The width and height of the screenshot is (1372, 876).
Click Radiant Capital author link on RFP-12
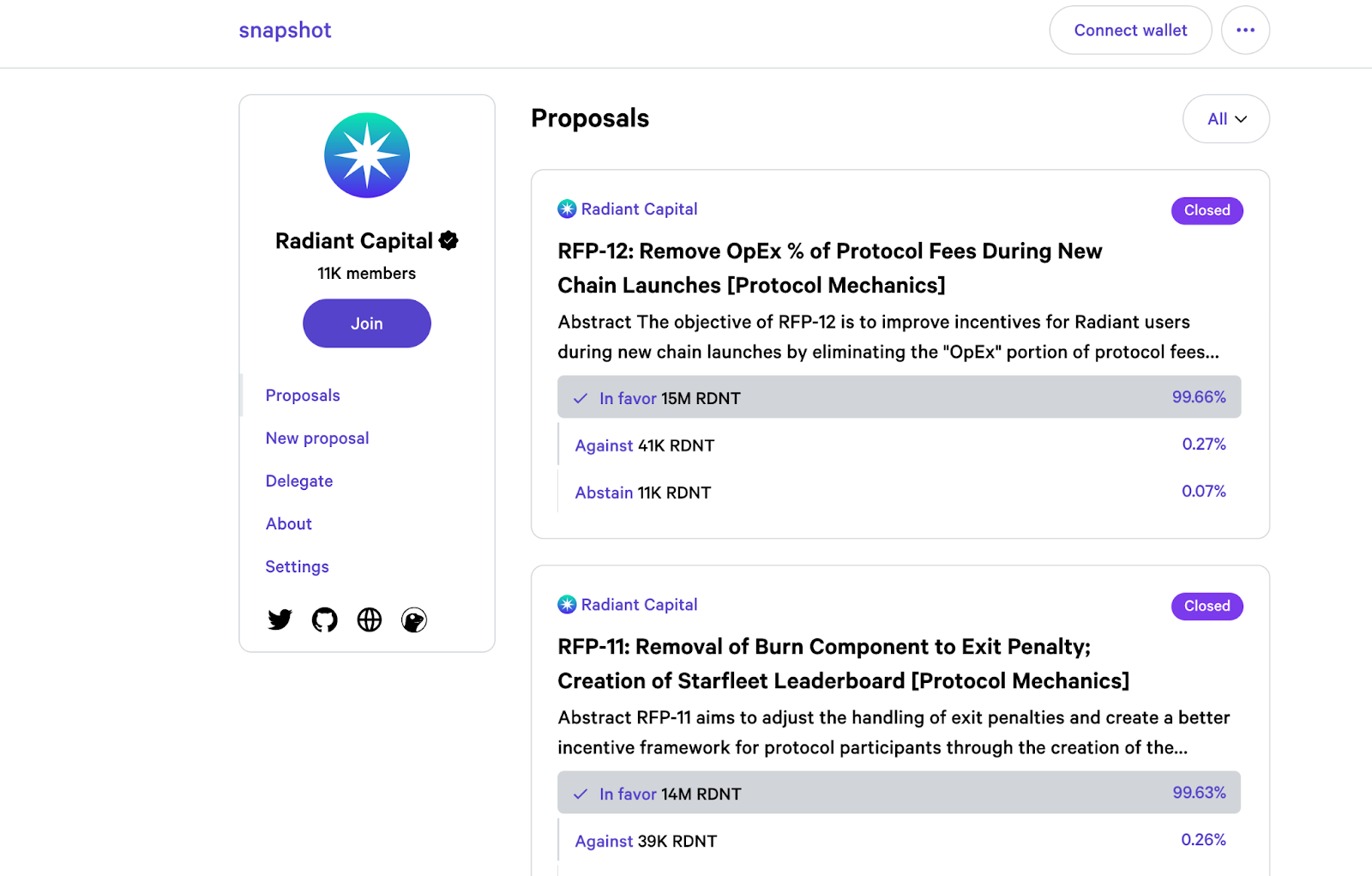[x=640, y=208]
